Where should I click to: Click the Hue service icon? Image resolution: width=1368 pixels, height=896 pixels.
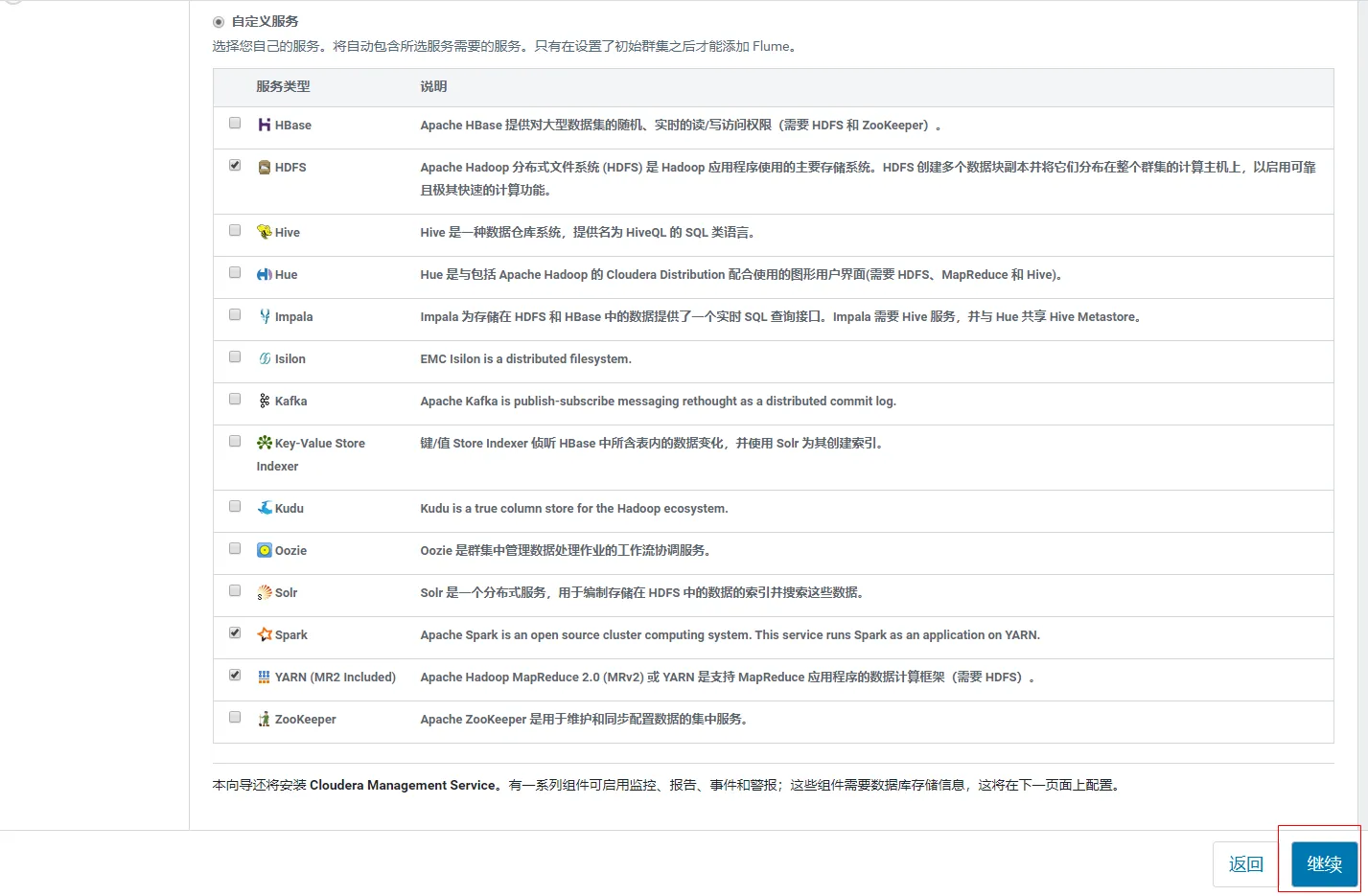265,274
